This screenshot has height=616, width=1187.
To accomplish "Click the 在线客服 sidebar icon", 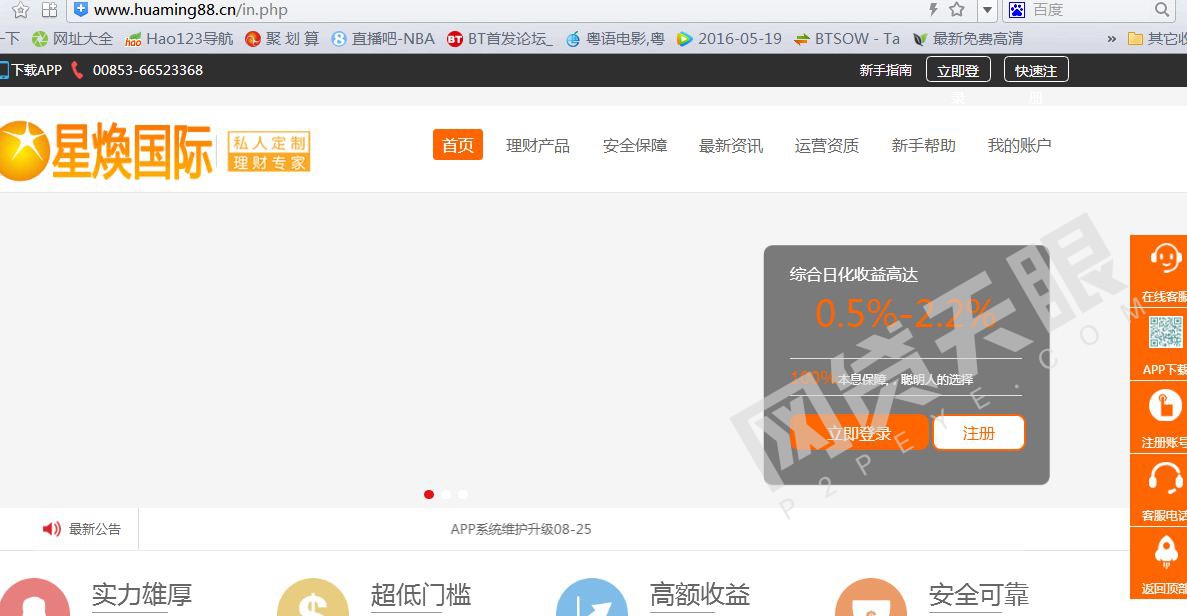I will click(1164, 258).
